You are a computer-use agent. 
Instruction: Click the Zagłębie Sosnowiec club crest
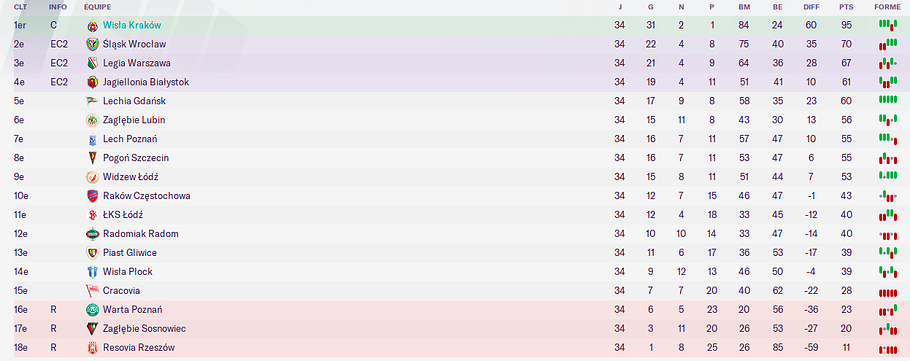(x=92, y=328)
